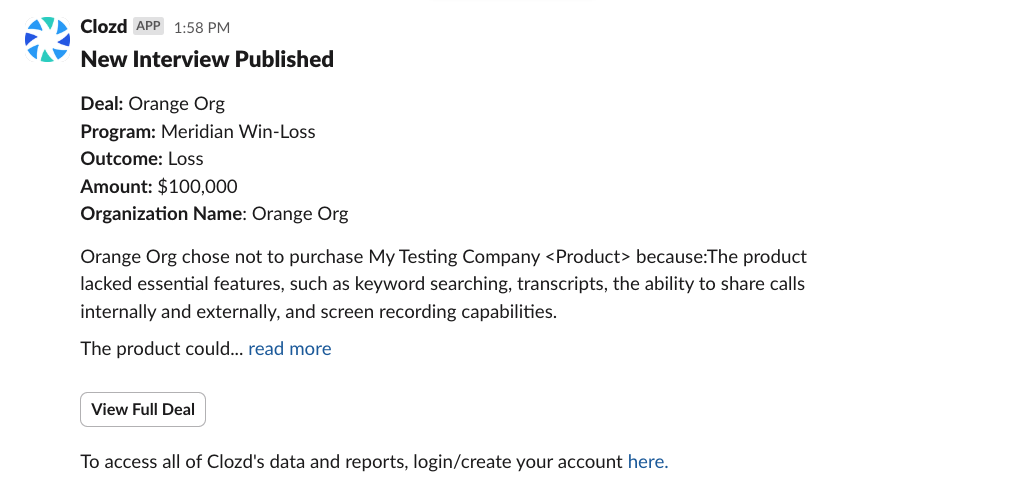Click the bold "Deal:" label
The image size is (1009, 498).
click(102, 103)
